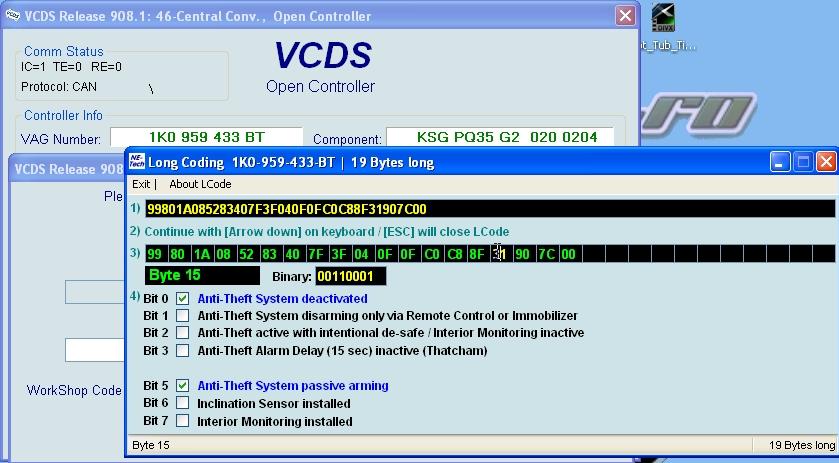Select byte cell with value 83

coord(270,254)
